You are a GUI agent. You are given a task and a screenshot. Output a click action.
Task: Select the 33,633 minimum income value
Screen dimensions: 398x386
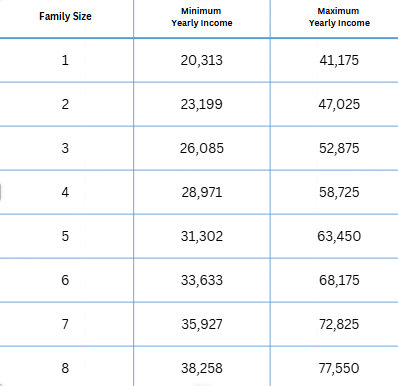[x=202, y=280]
